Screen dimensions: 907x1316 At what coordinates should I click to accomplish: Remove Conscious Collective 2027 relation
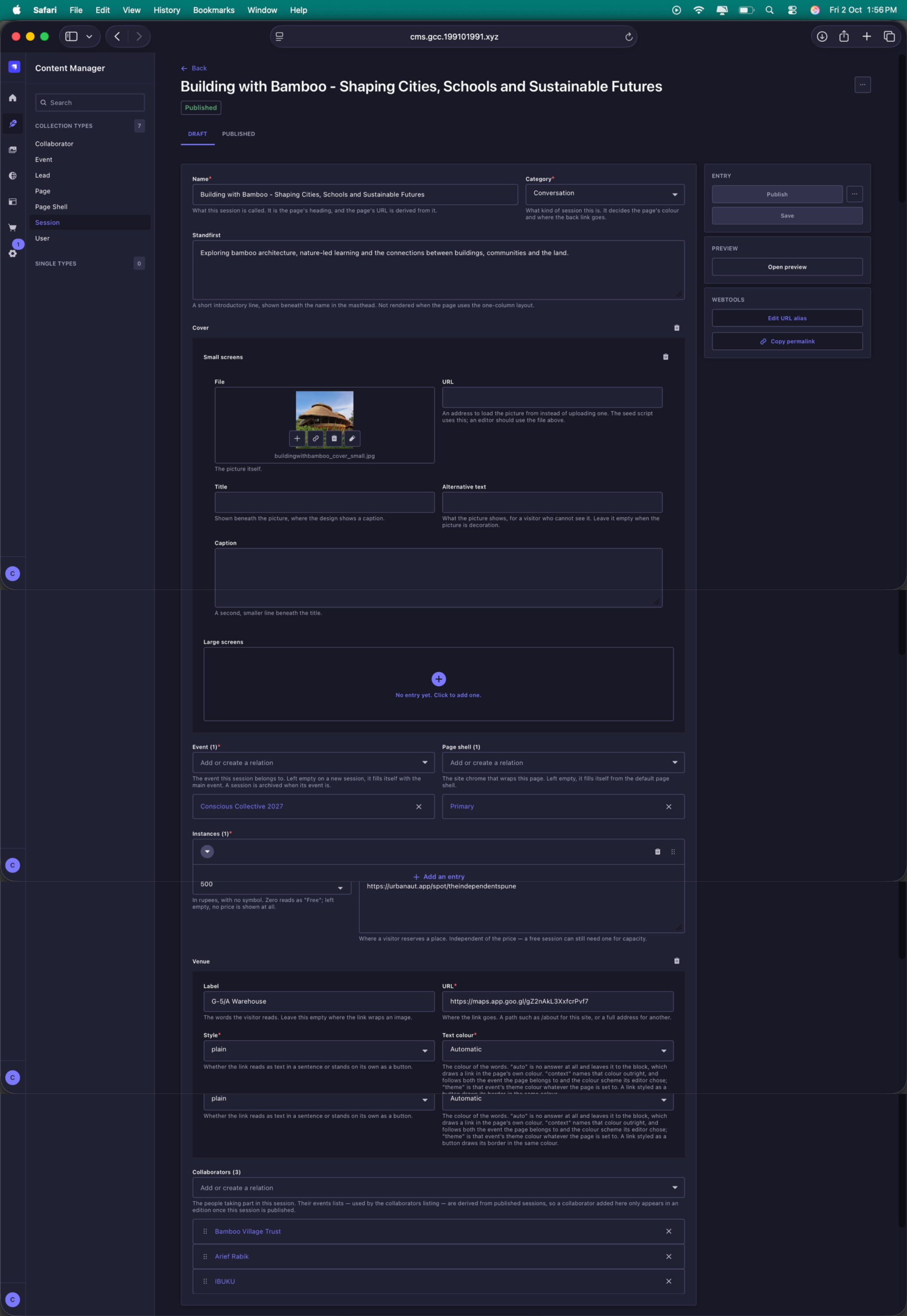pyautogui.click(x=419, y=807)
